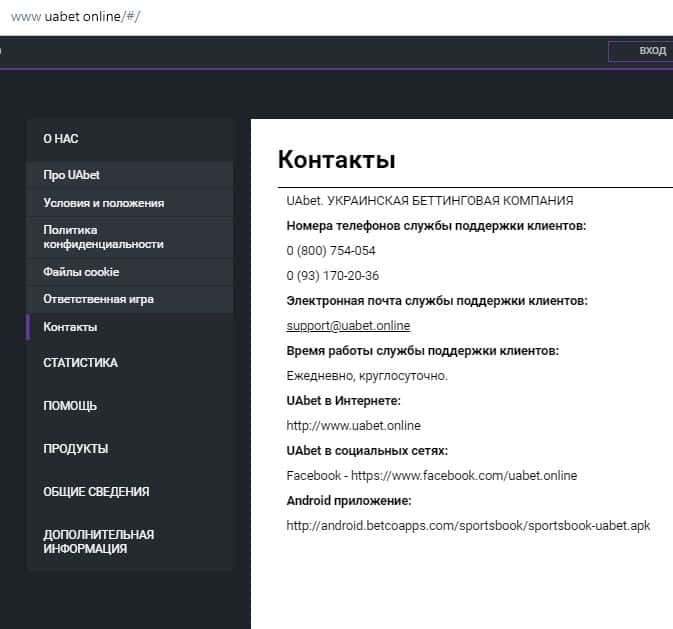Open Политика конфиденциальности page

tap(130, 237)
